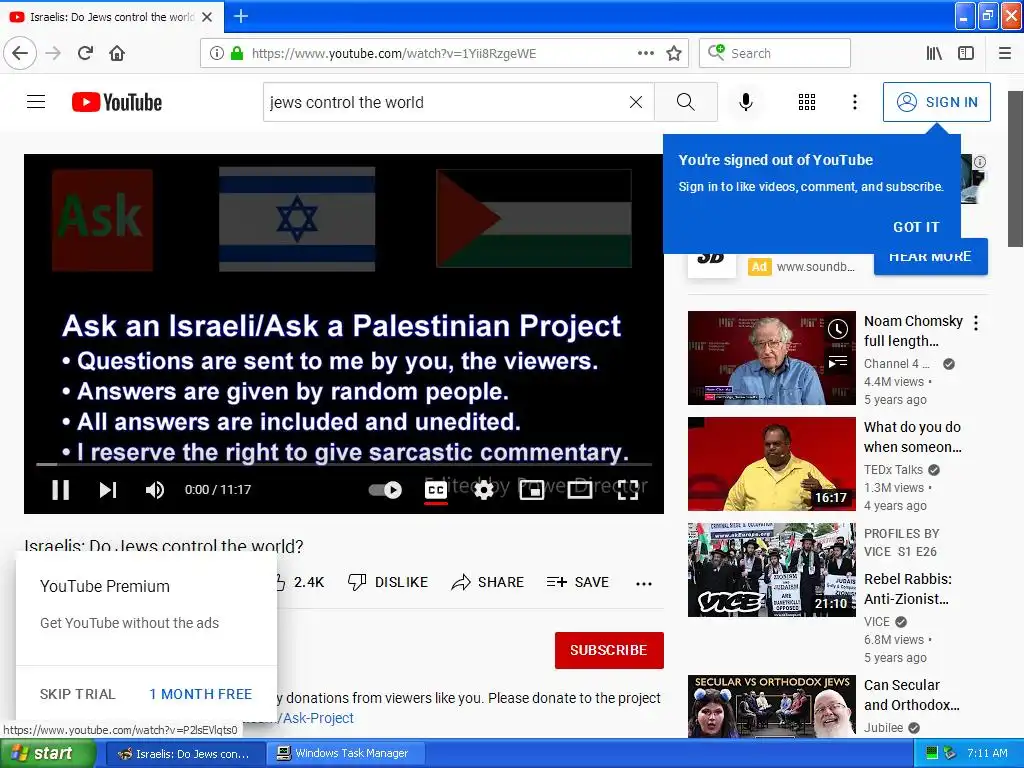
Task: Open the Windows start menu
Action: click(47, 754)
